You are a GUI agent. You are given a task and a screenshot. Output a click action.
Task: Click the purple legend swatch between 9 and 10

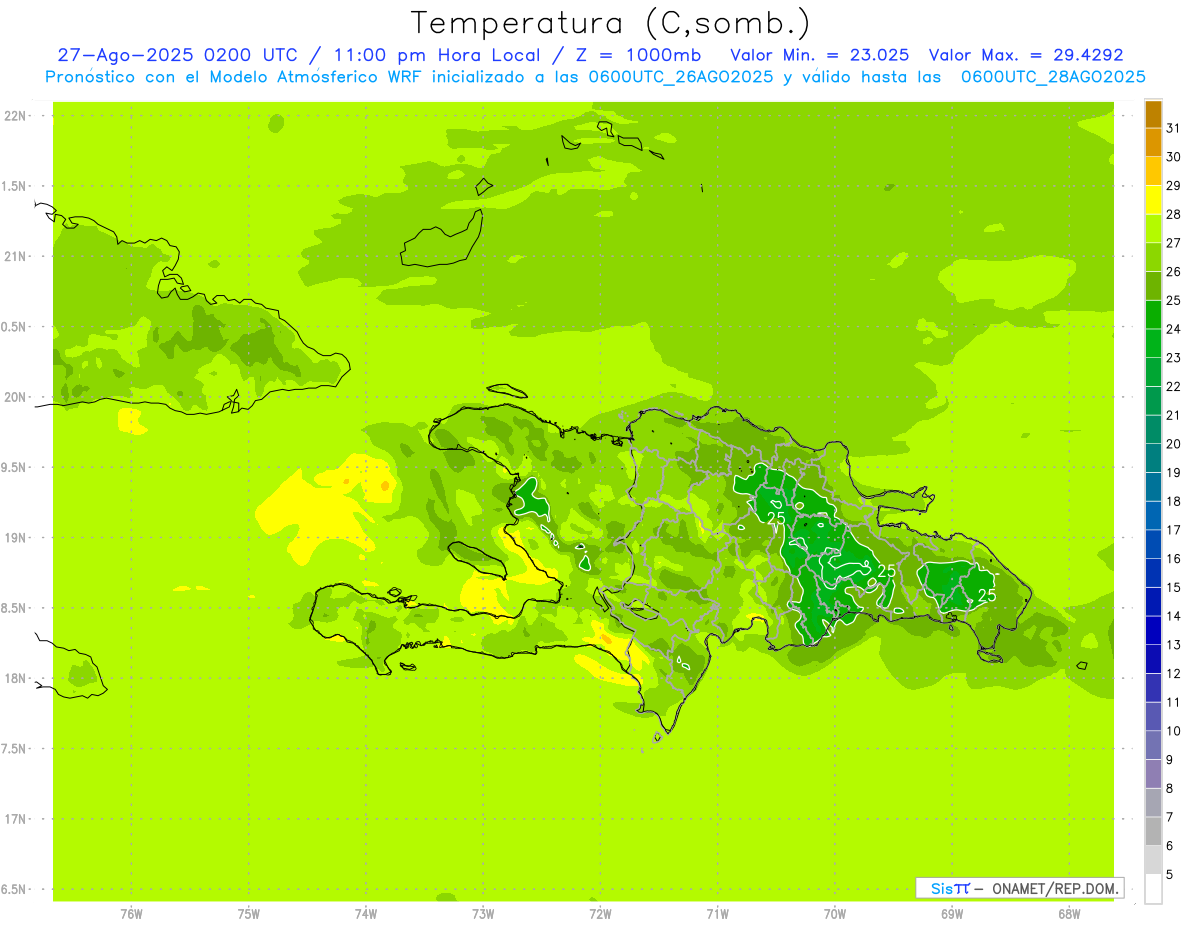point(1153,745)
